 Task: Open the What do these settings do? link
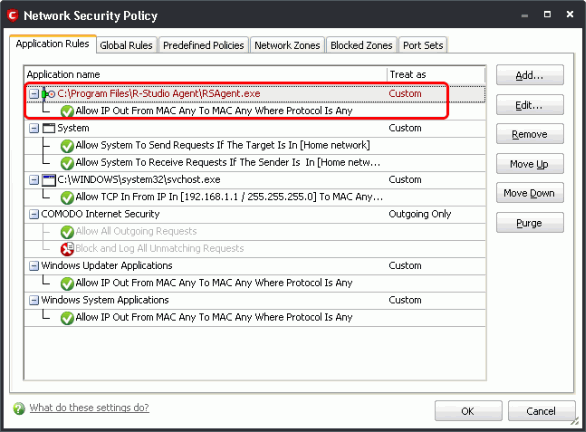[89, 407]
